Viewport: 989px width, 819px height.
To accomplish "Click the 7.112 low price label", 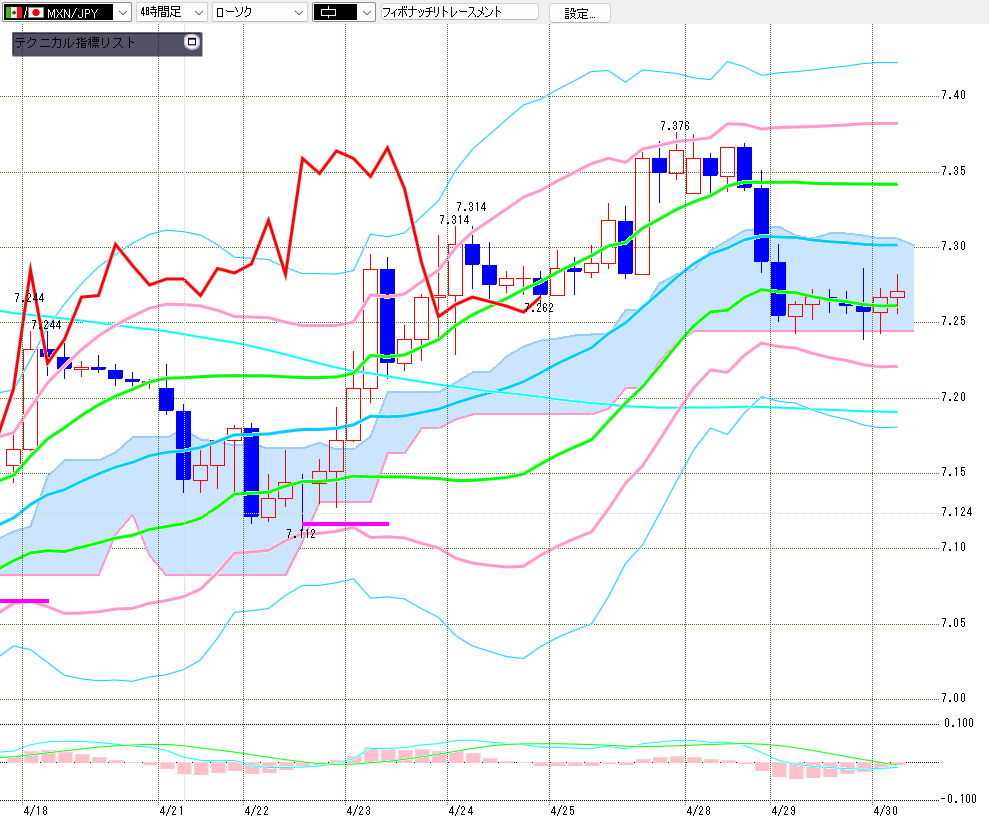I will 301,534.
